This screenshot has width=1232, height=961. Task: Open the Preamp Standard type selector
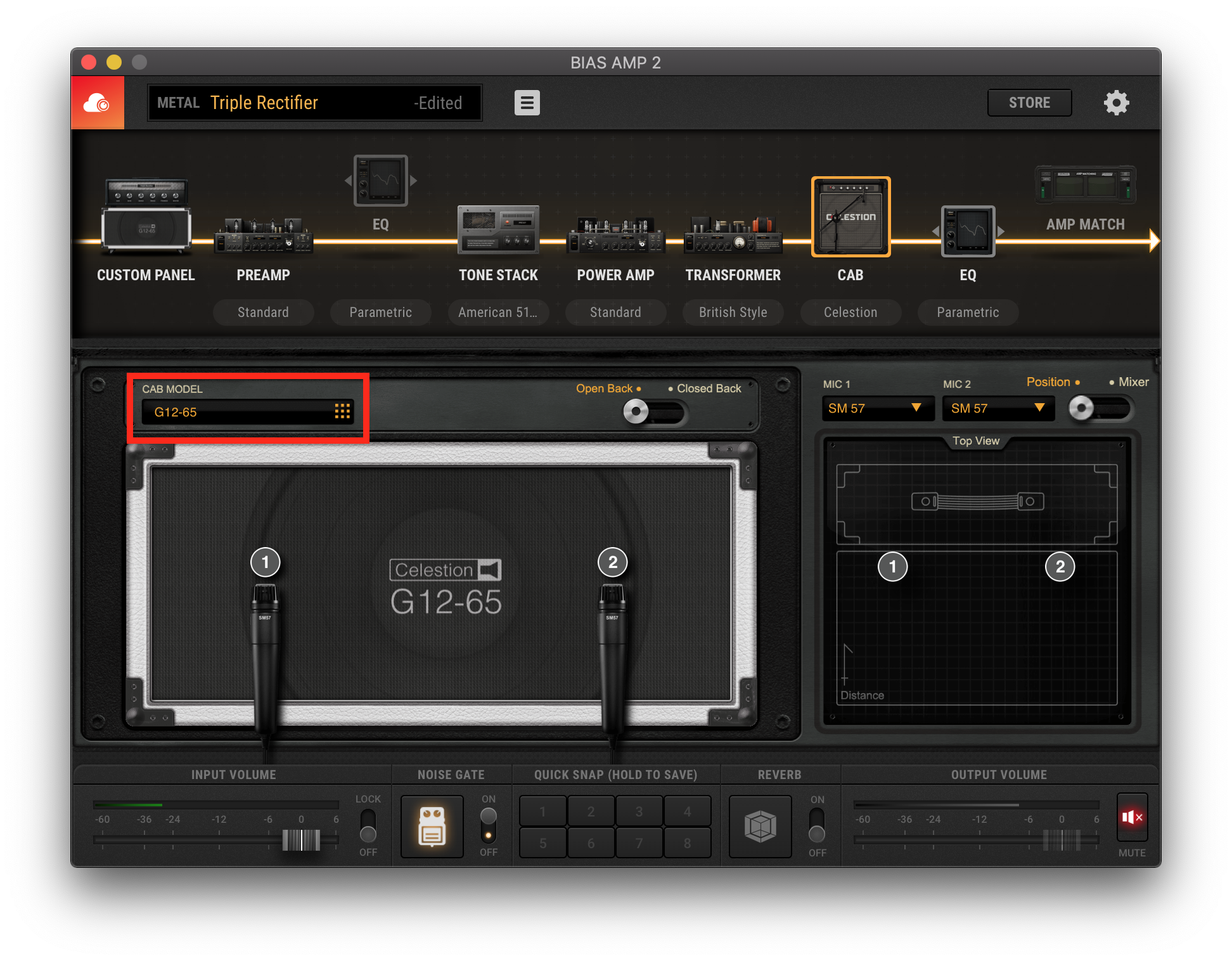click(263, 313)
